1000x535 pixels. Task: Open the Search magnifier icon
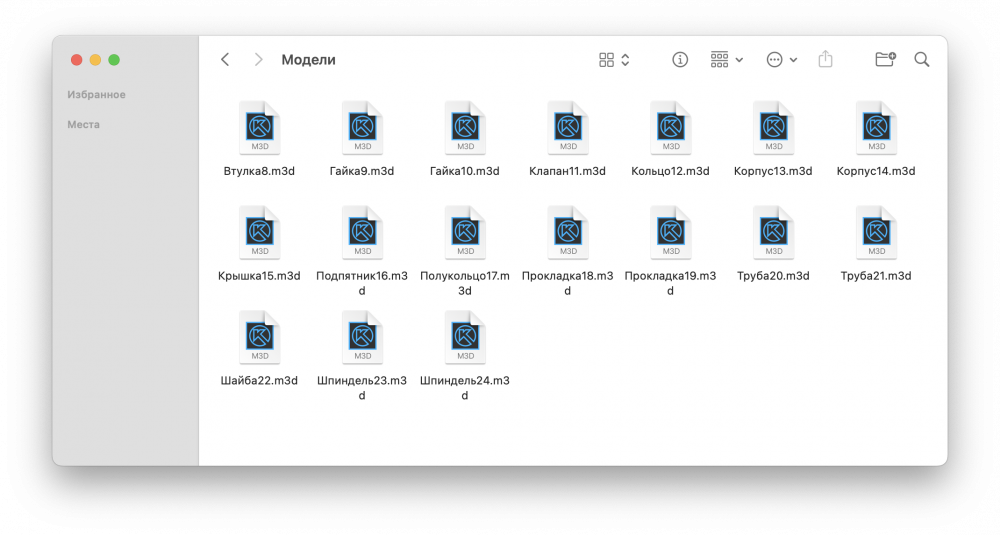click(922, 60)
